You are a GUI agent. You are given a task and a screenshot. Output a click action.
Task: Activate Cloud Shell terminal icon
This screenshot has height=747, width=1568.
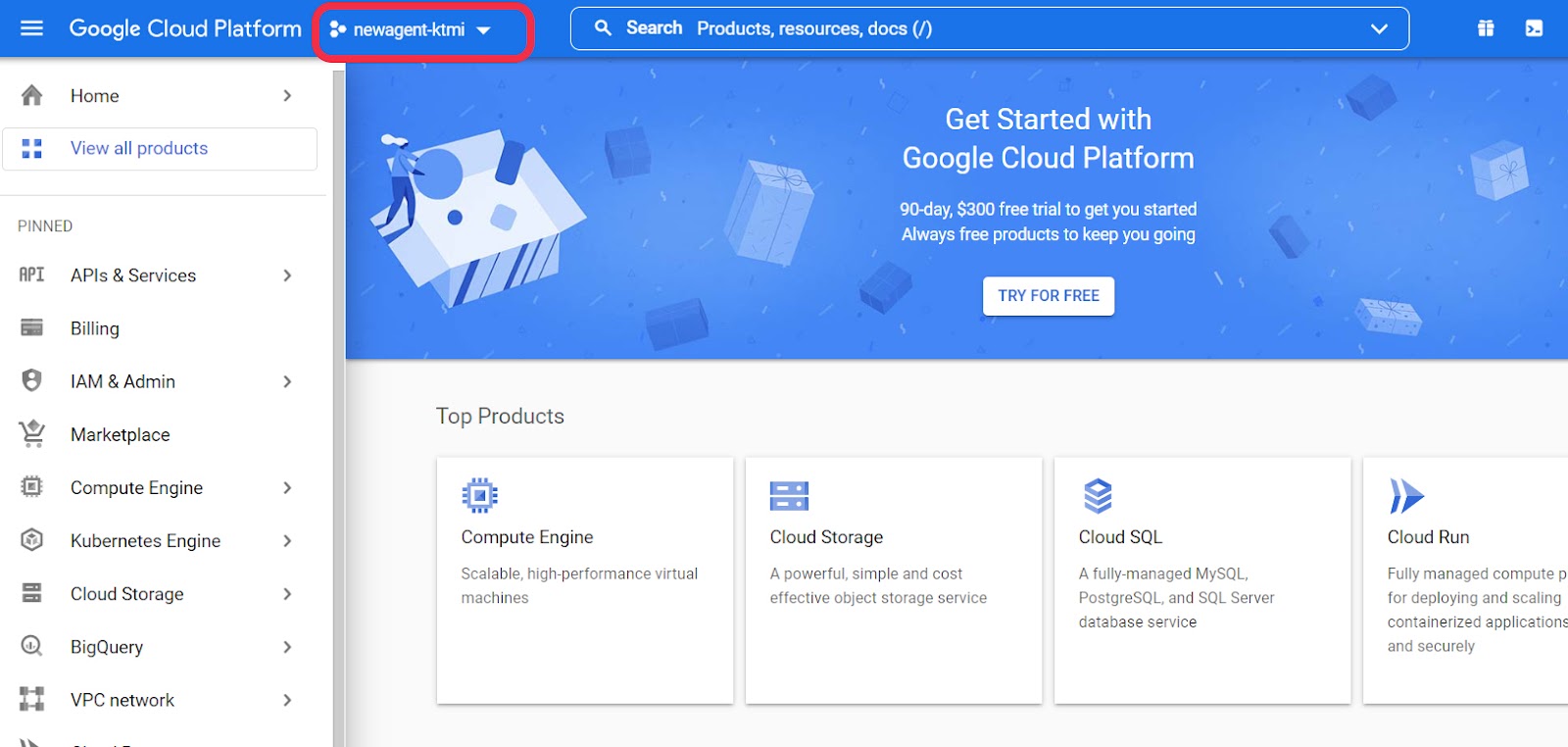[1534, 28]
